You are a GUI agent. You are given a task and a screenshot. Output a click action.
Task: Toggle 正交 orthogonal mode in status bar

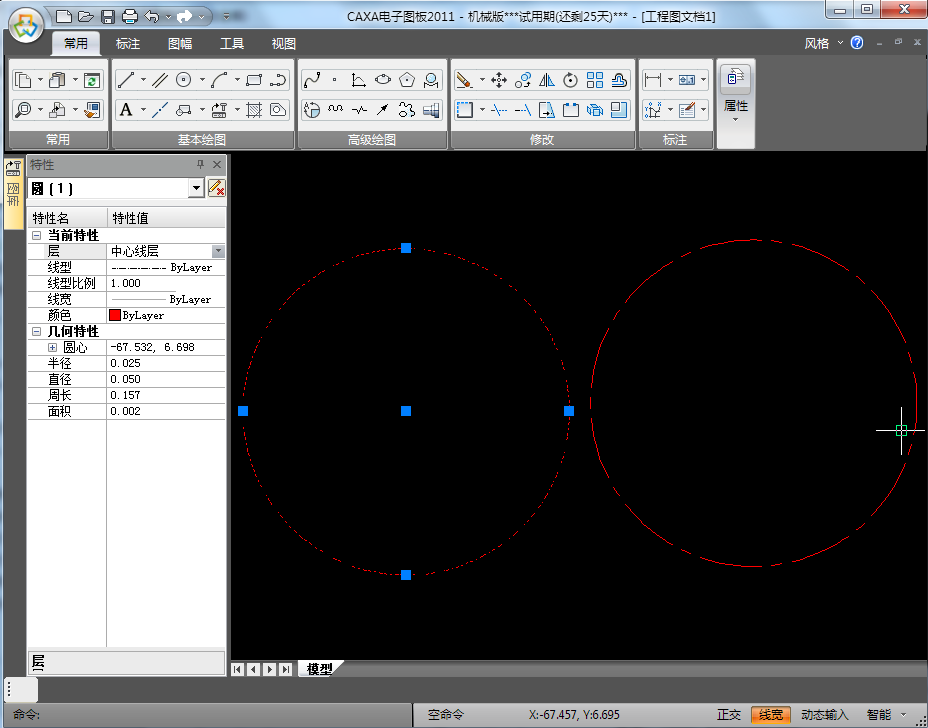[729, 715]
